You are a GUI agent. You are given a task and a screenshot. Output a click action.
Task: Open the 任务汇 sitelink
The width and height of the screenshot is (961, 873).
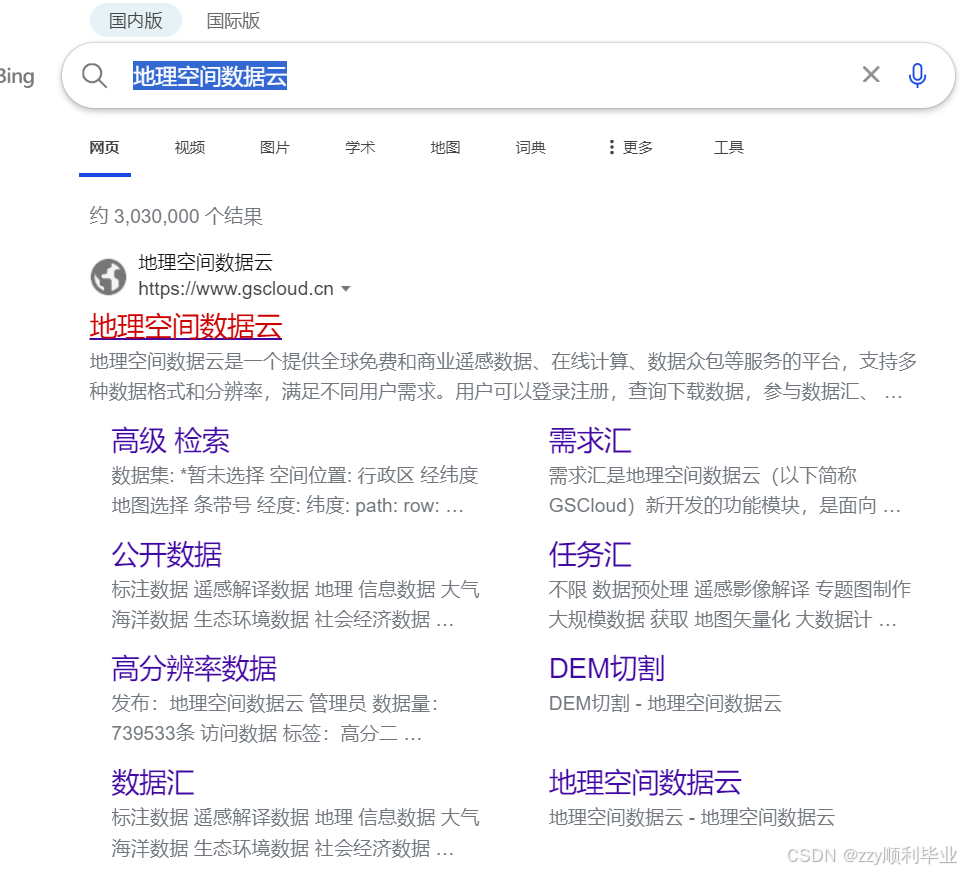(590, 554)
